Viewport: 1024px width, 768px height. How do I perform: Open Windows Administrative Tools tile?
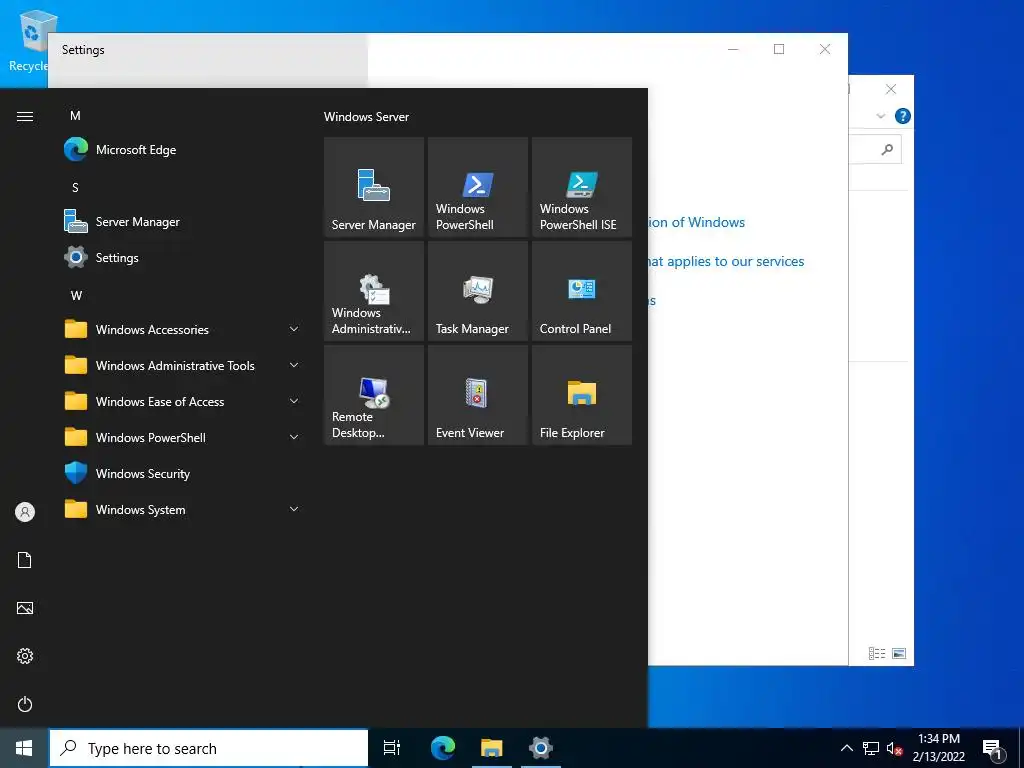point(374,291)
